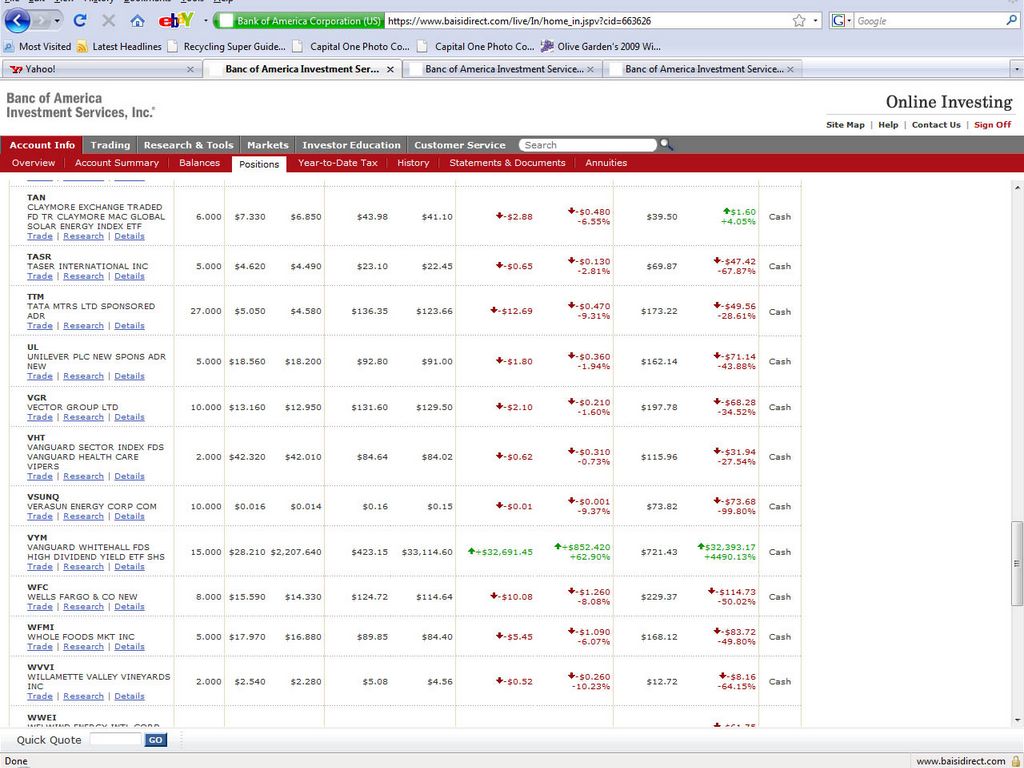Click into the Quick Quote input field
The height and width of the screenshot is (768, 1024).
click(116, 740)
